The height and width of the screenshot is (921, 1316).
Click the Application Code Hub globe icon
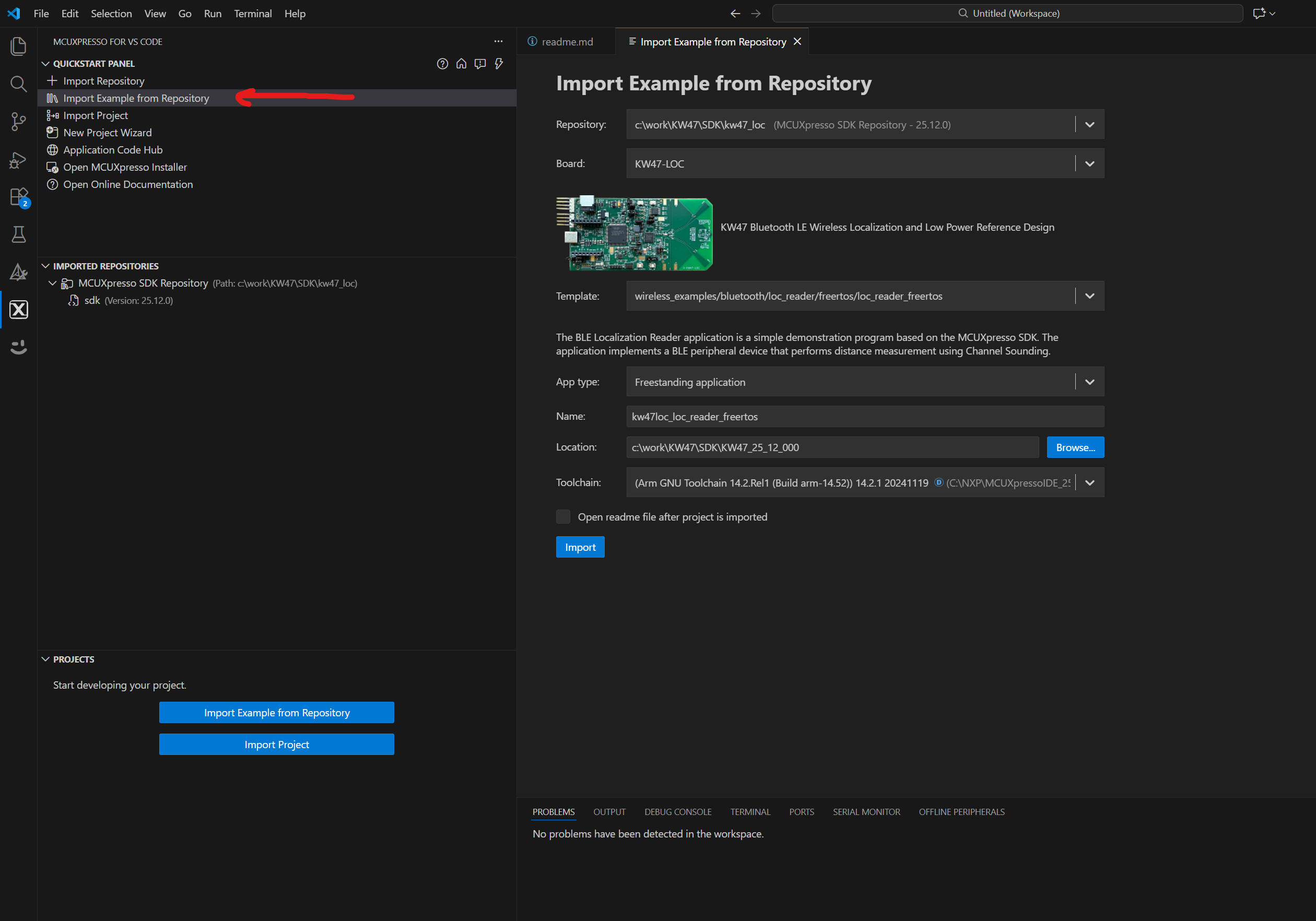pos(52,149)
